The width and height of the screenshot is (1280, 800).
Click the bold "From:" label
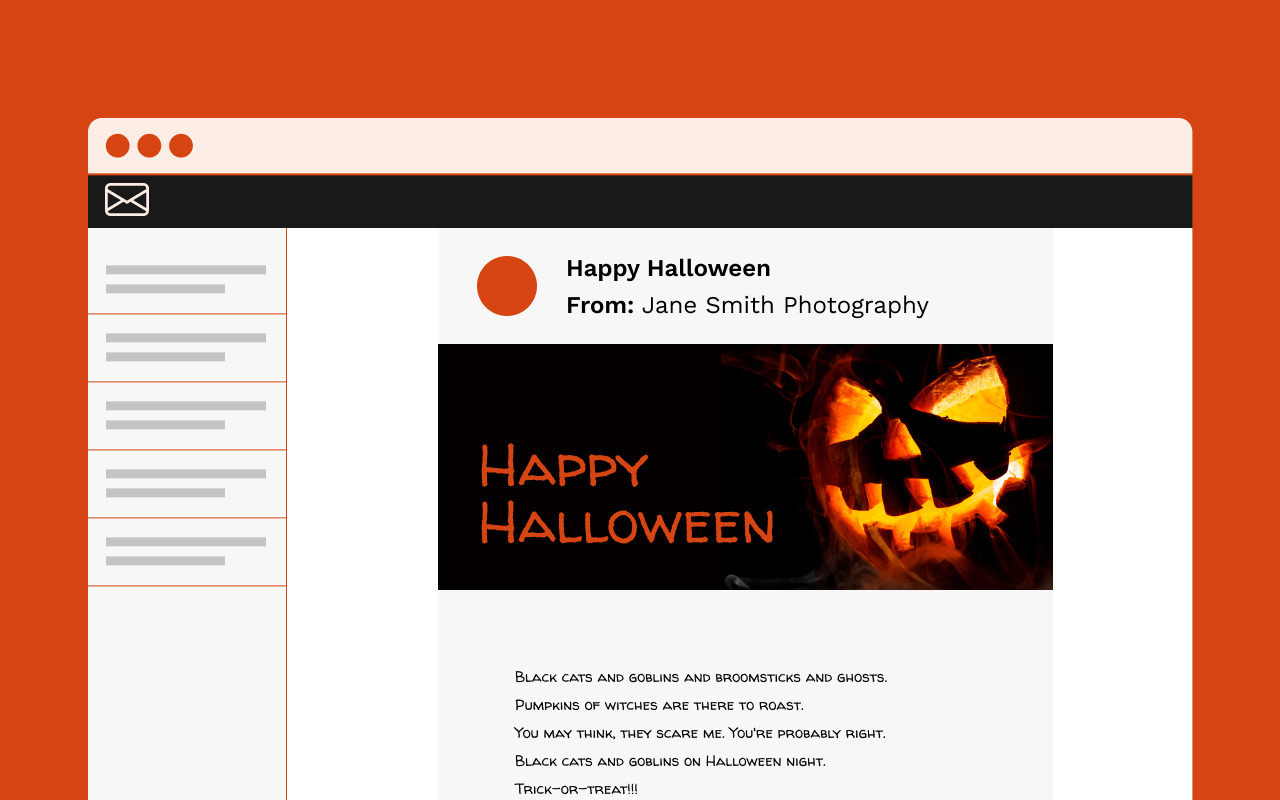tap(600, 305)
